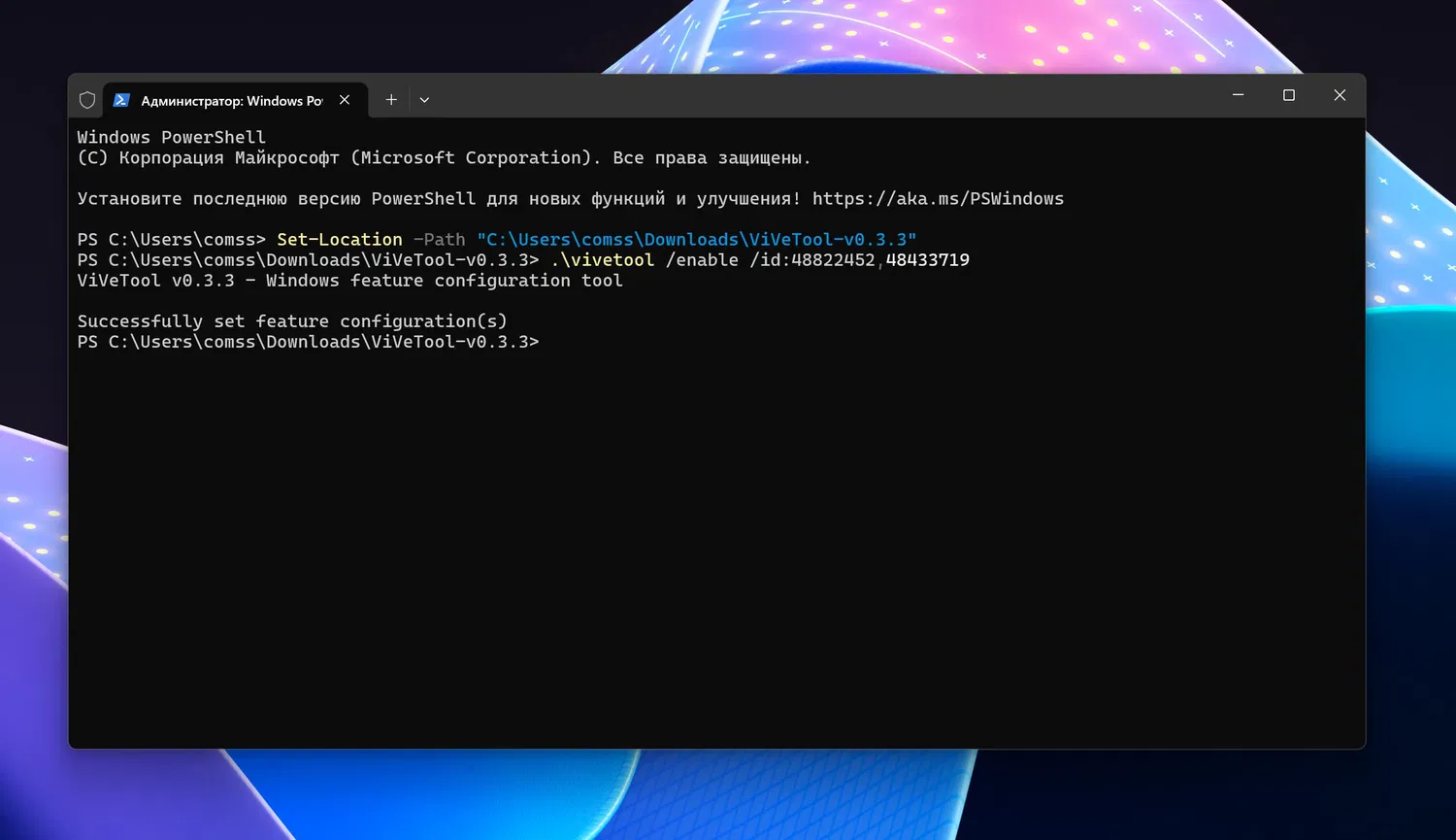Click the 'PS C:\Users\comss>' prompt
This screenshot has height=840, width=1456.
coord(172,240)
